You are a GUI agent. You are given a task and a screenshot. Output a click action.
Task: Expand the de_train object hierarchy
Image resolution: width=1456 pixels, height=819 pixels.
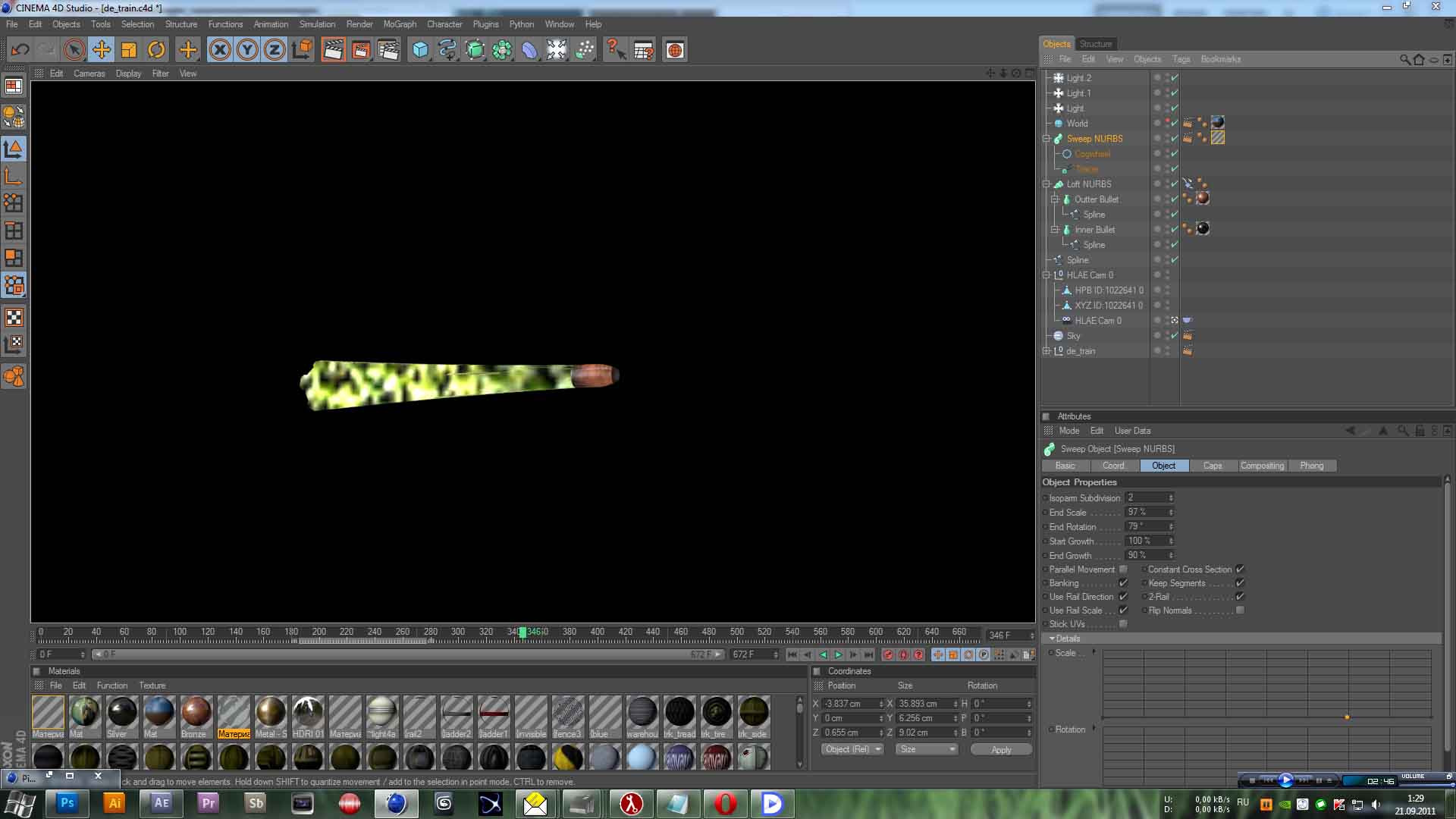point(1046,351)
